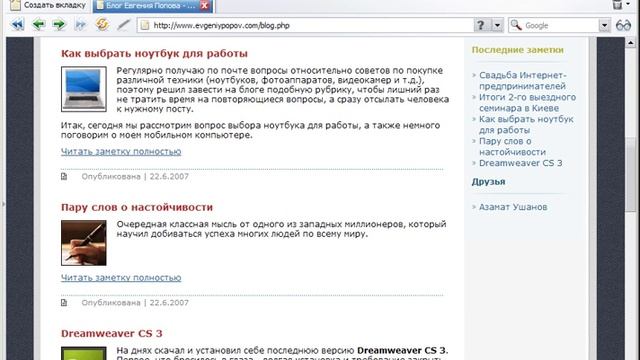This screenshot has width=640, height=360.
Task: Click the date text 22.6.2007 under the laptop post
Action: point(169,177)
